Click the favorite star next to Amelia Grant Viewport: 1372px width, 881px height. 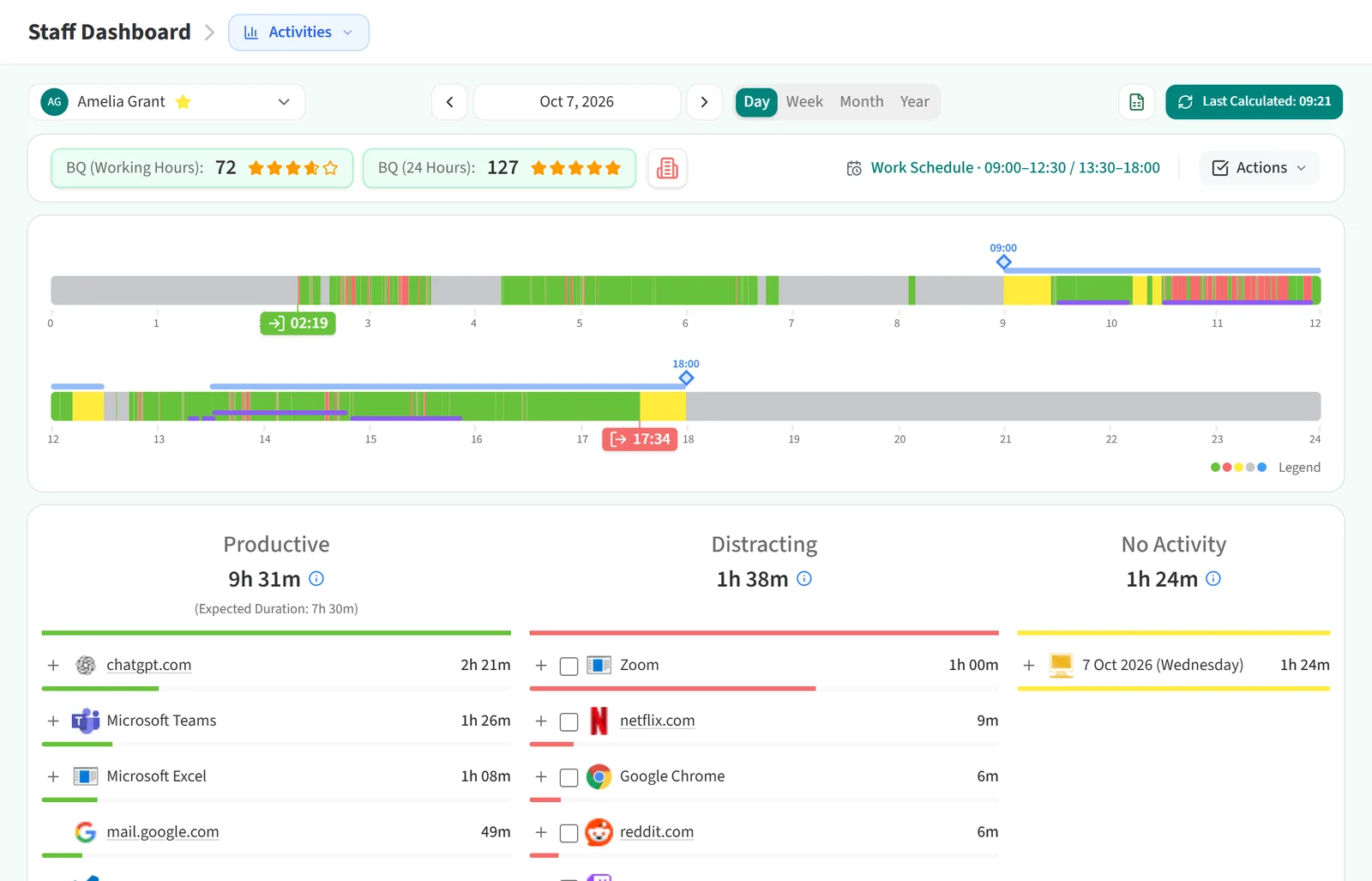tap(183, 102)
